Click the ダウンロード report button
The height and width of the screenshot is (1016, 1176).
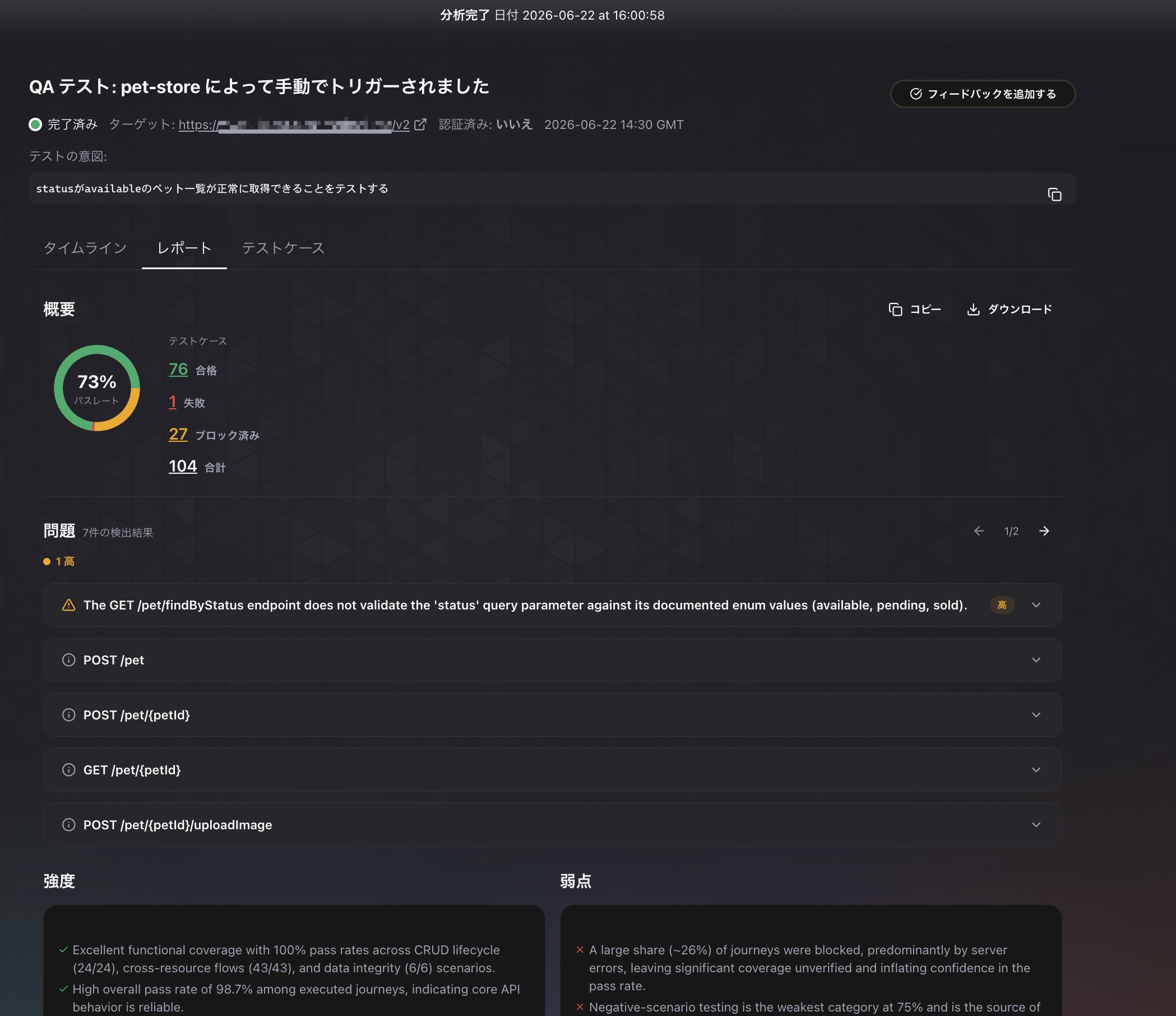click(1009, 310)
